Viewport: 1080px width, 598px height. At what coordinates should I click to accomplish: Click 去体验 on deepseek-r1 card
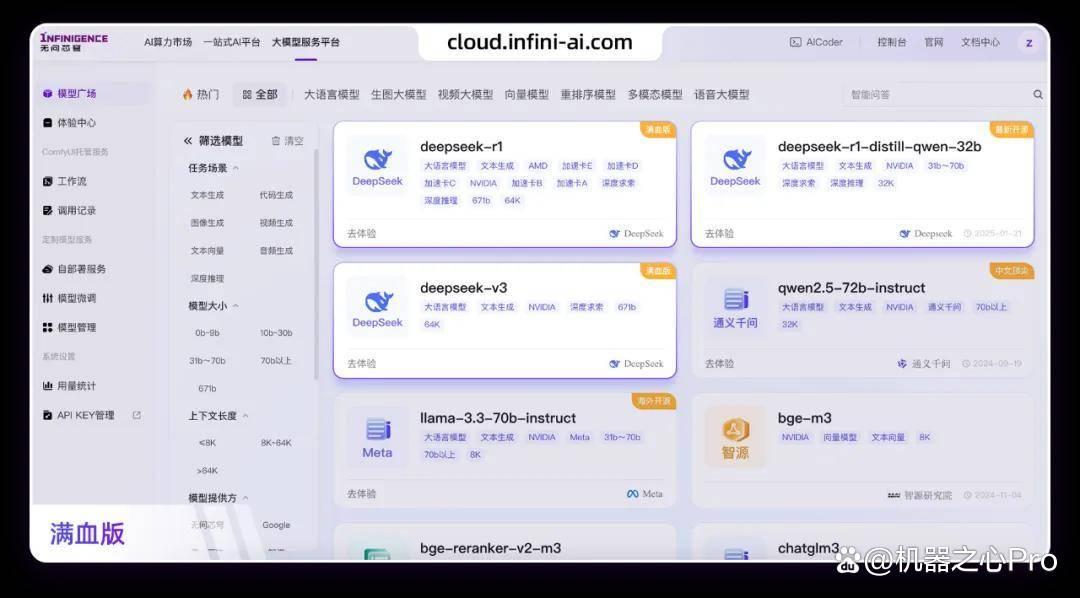[x=362, y=234]
